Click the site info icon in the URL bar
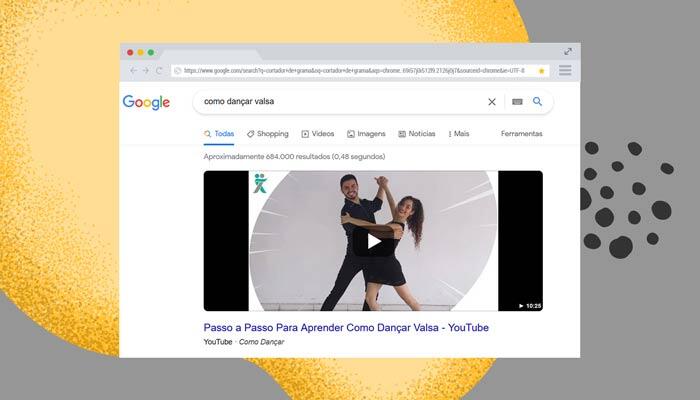 pyautogui.click(x=178, y=71)
